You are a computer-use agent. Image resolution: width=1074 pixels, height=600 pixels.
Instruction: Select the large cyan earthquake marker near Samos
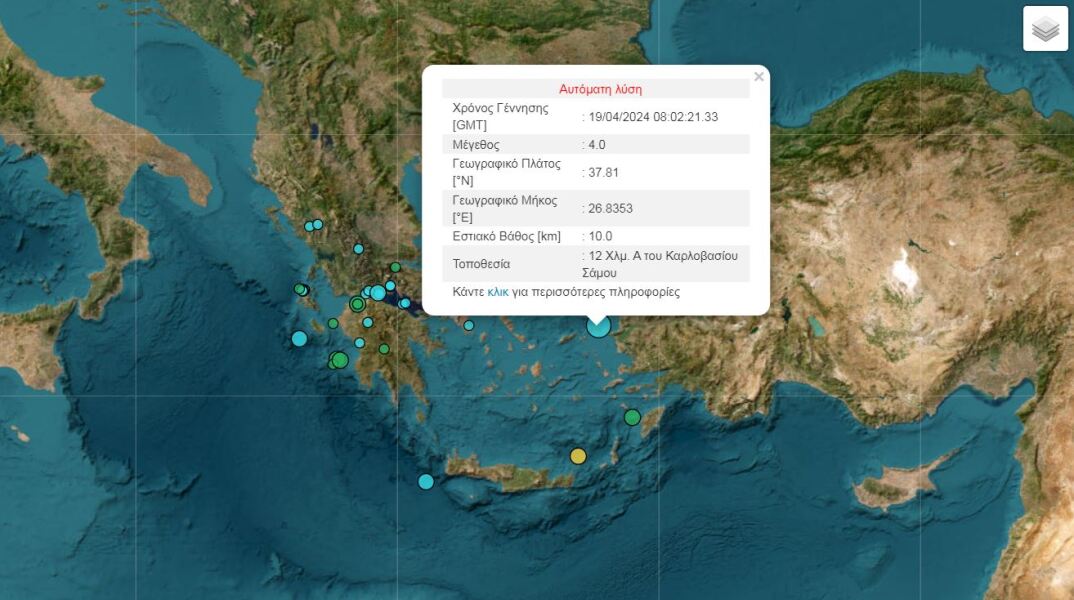click(x=598, y=328)
